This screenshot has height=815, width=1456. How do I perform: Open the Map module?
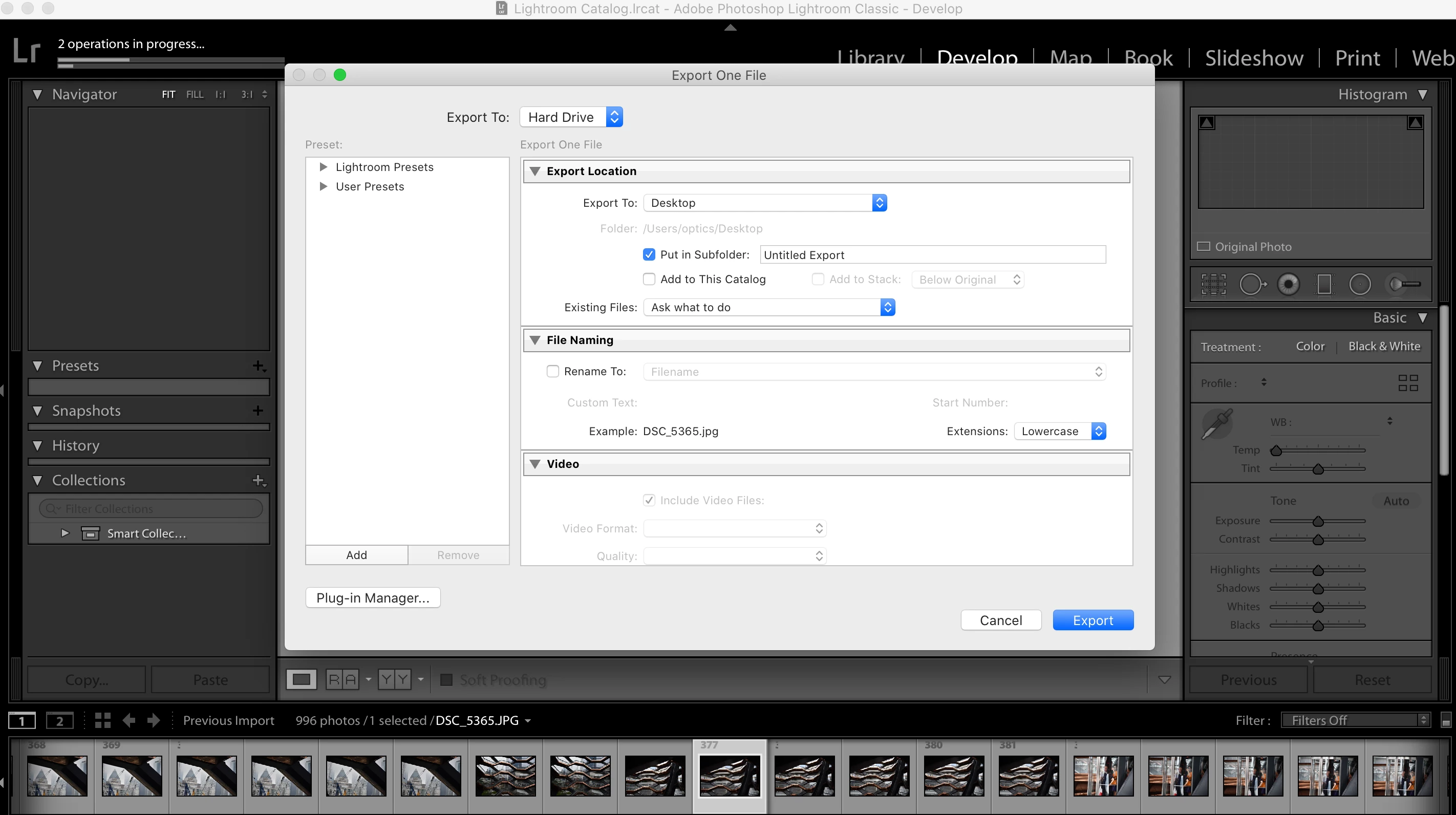click(1070, 58)
